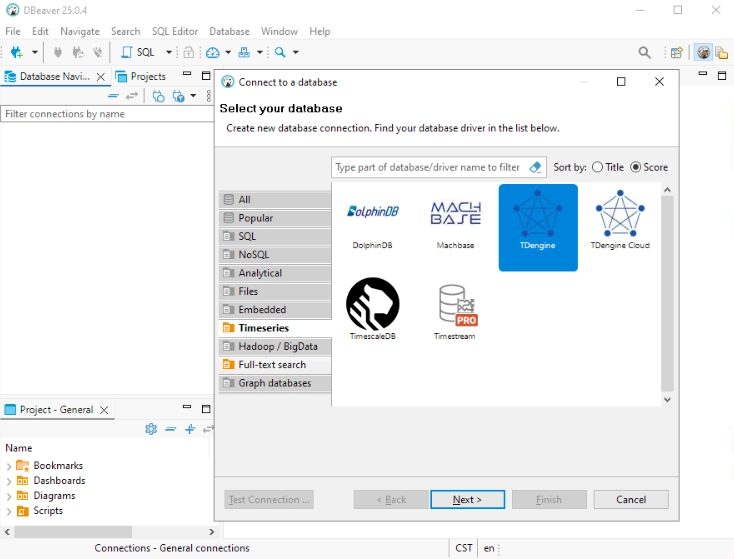Close the Database Navigator tab

tap(101, 77)
